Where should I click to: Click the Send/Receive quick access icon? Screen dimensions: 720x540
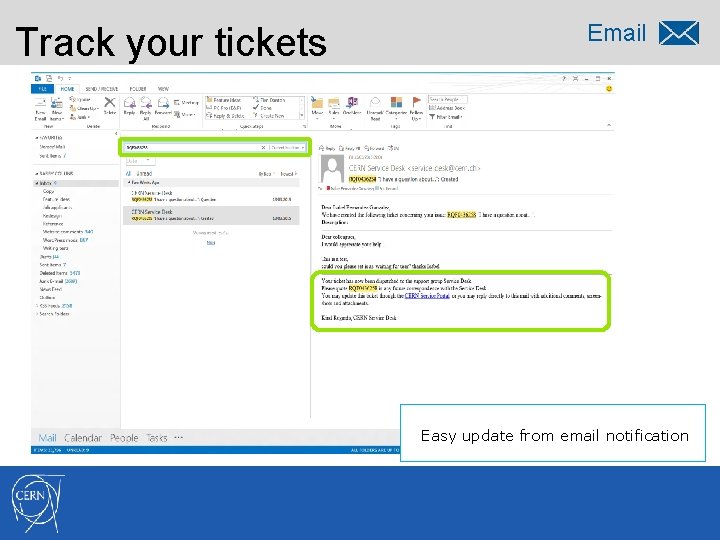(x=49, y=79)
